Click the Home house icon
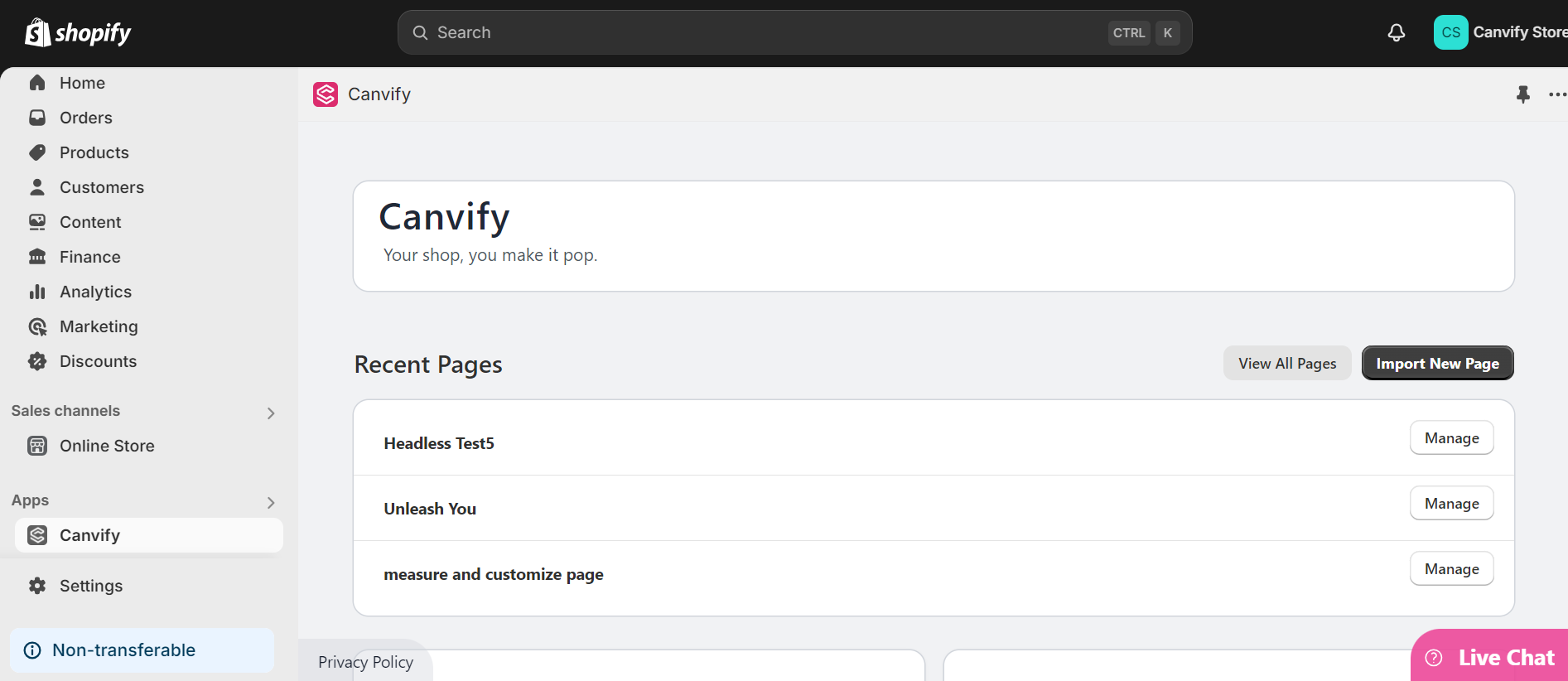The image size is (1568, 681). point(37,83)
